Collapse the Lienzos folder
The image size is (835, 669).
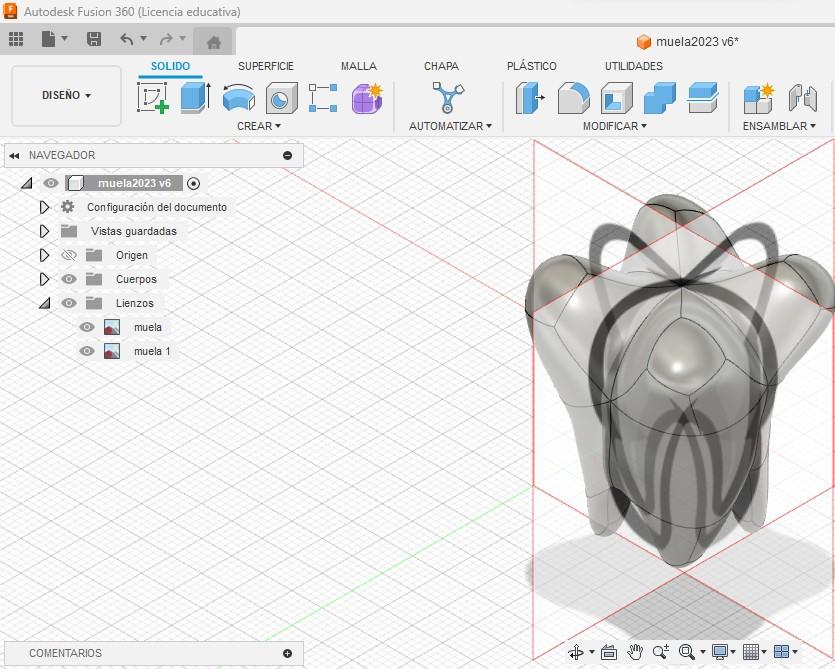coord(45,303)
